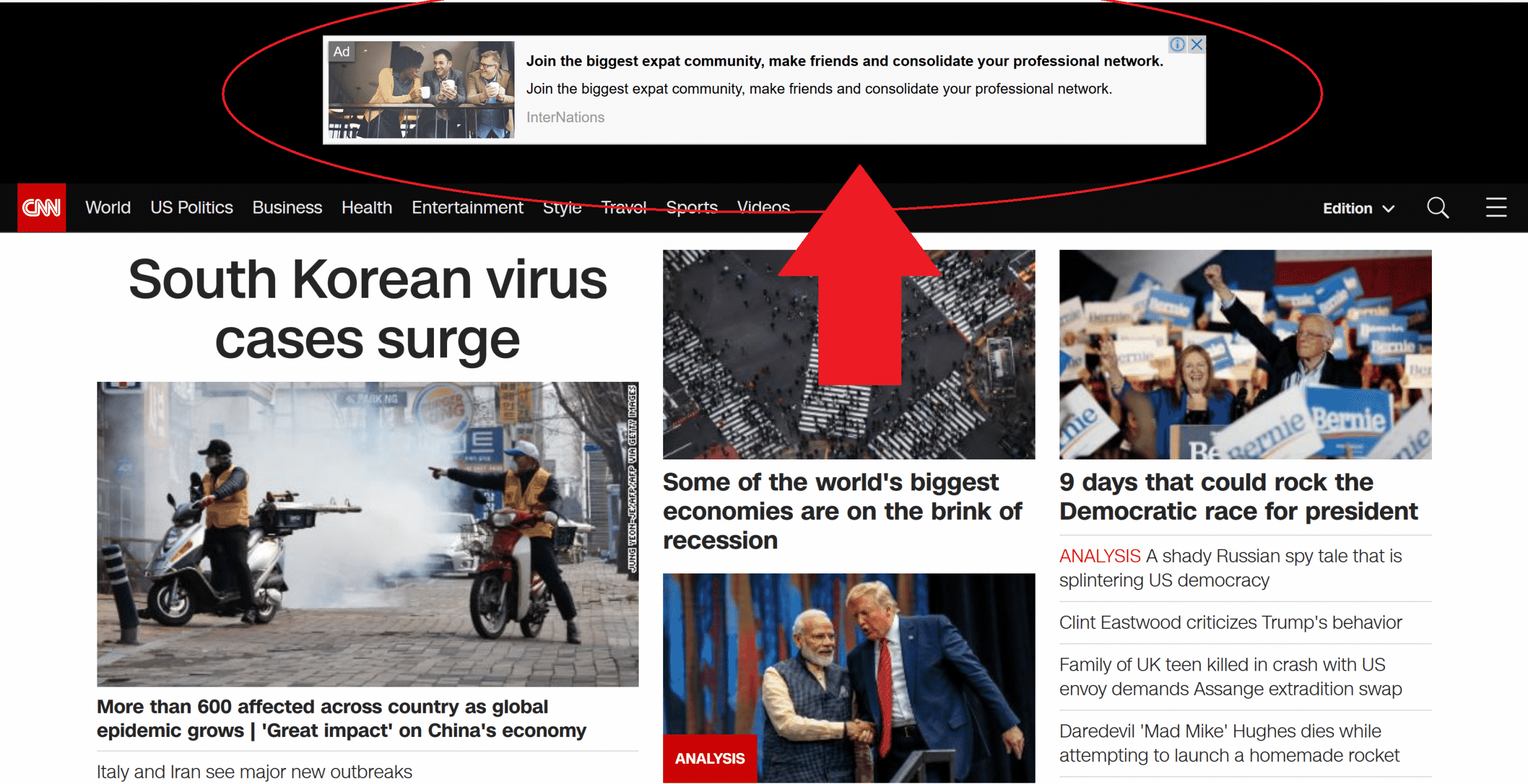
Task: Click the ad info icon
Action: pos(1178,45)
